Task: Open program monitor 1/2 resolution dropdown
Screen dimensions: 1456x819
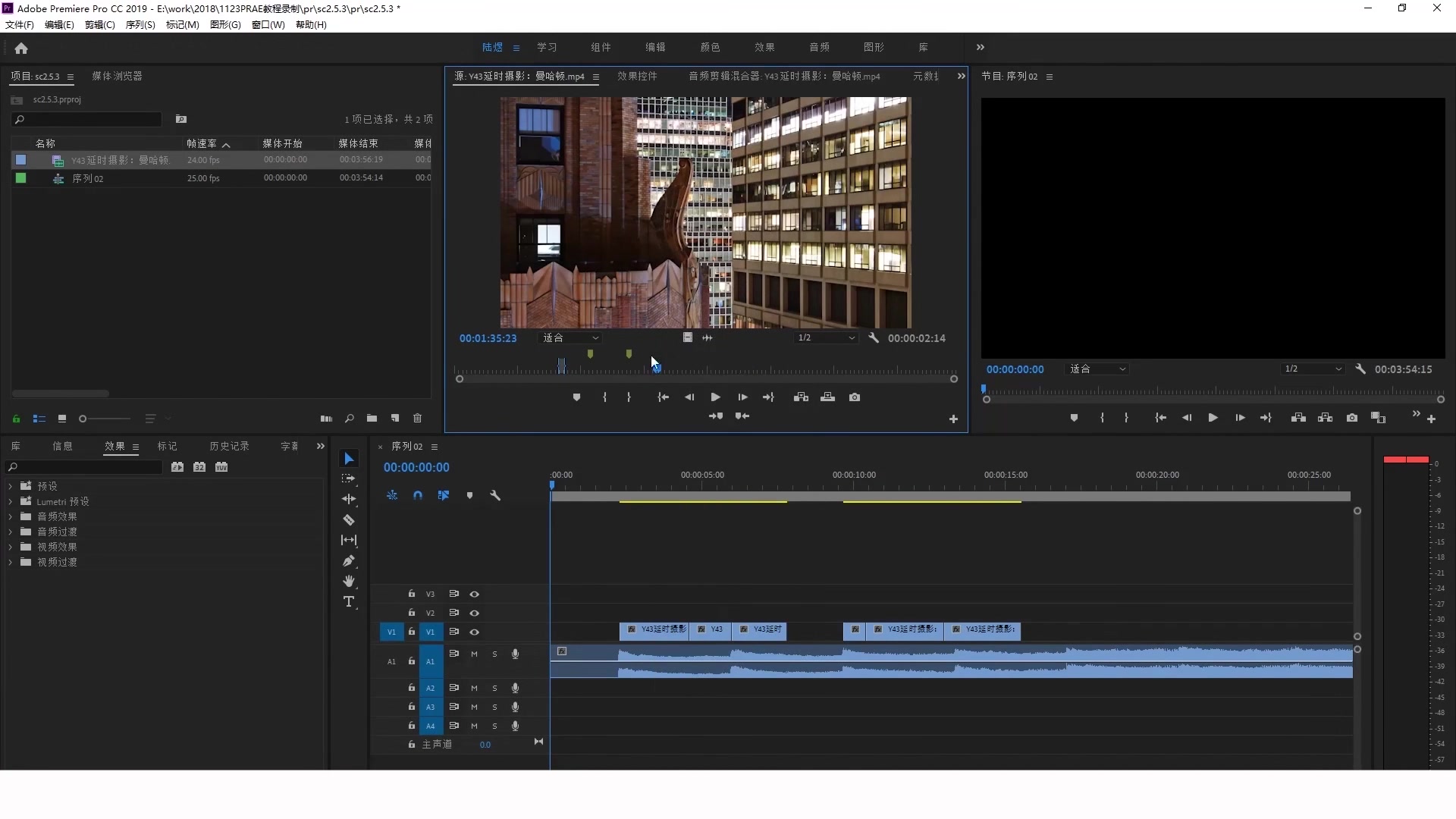Action: coord(1312,369)
